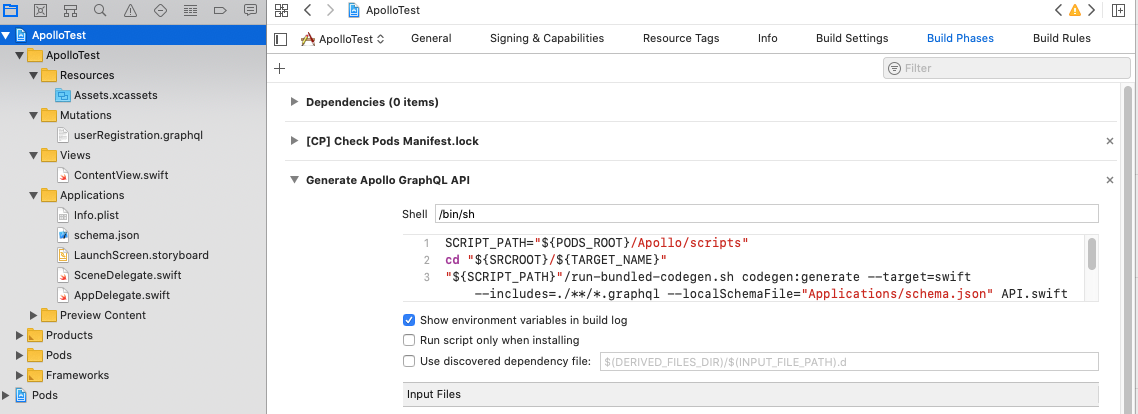Expand the Pods project at bottom
This screenshot has width=1138, height=414.
coord(6,395)
